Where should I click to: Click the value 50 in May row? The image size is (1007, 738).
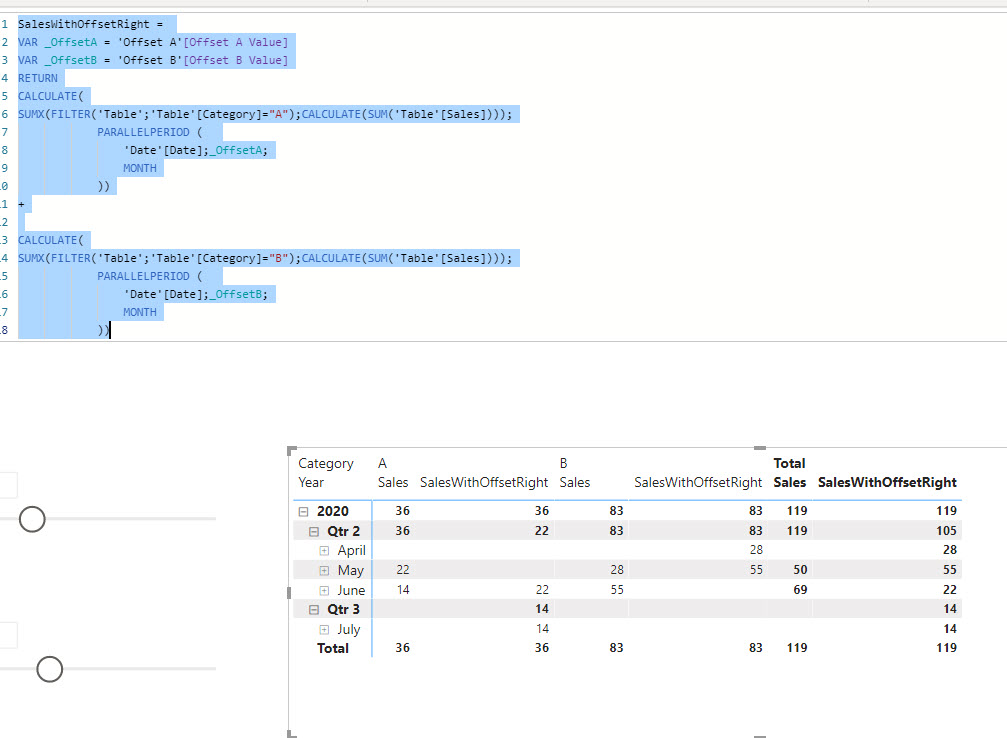800,570
